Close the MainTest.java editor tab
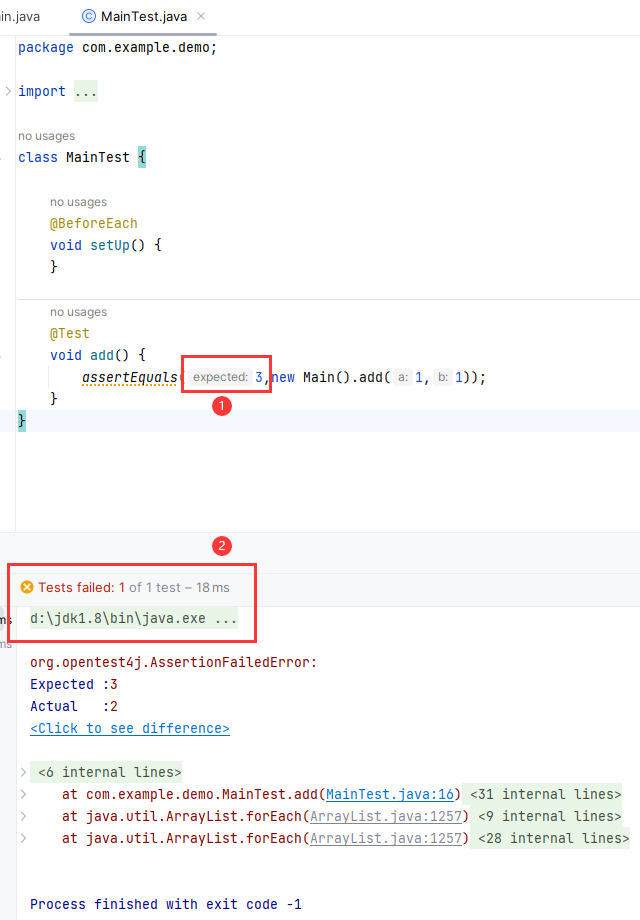The image size is (640, 920). tap(201, 17)
